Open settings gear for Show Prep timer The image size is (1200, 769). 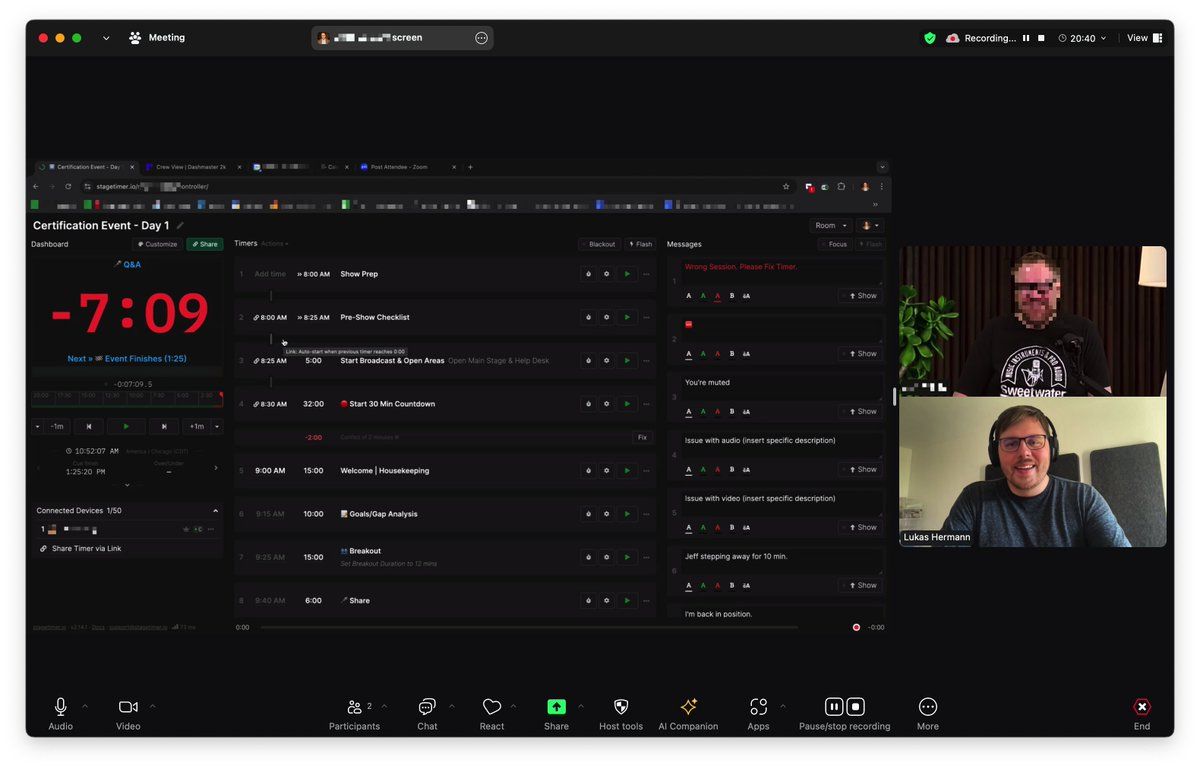[607, 274]
